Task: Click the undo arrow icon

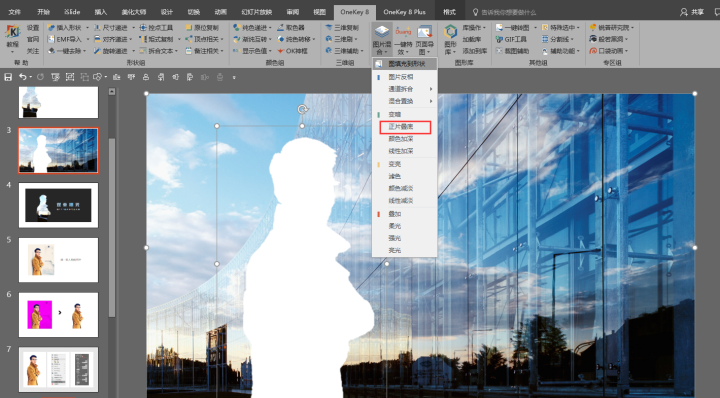Action: (x=22, y=77)
